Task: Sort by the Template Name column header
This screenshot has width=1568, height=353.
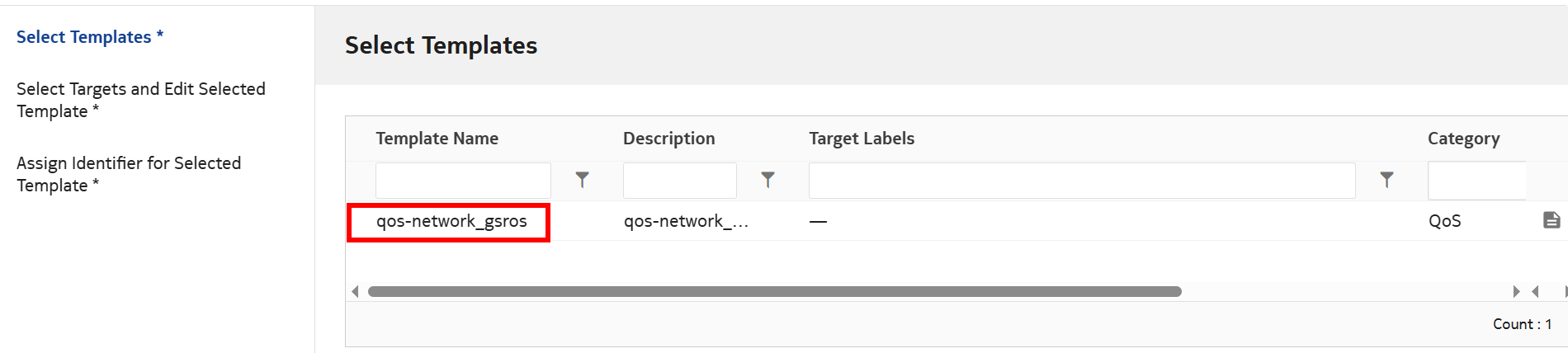Action: pos(437,139)
